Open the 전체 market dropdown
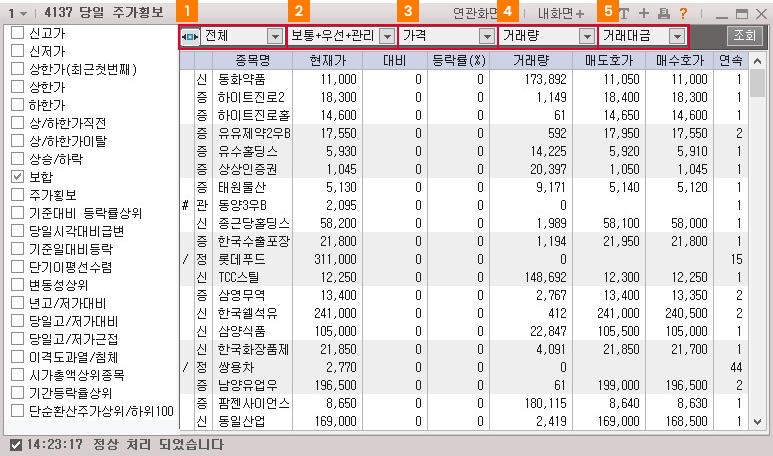 275,36
